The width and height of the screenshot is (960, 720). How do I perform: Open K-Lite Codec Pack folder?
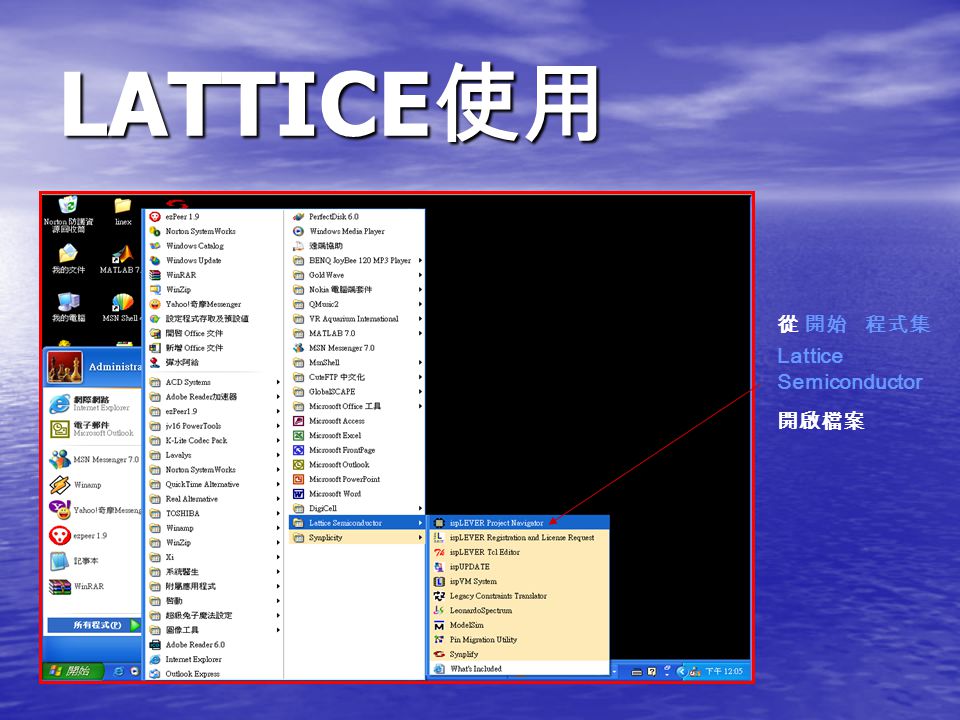214,440
